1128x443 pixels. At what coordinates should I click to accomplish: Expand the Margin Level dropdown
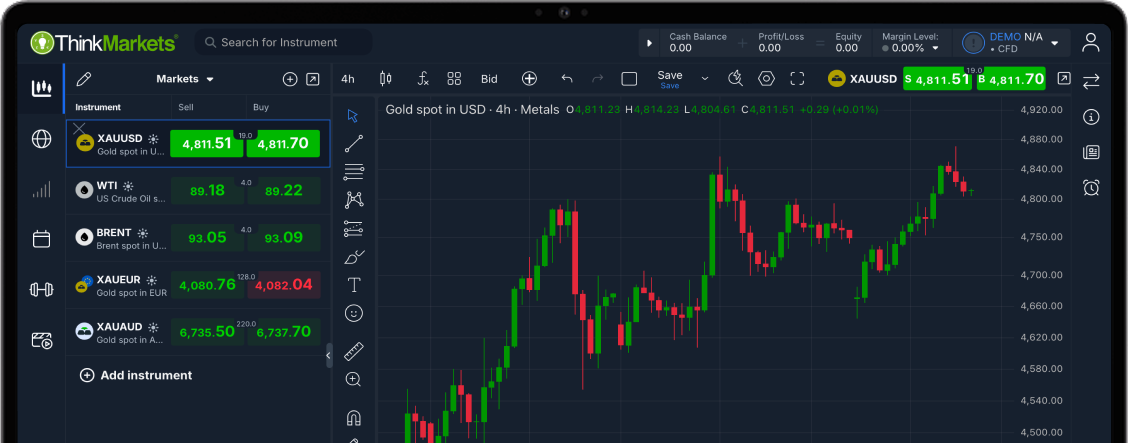[x=936, y=48]
